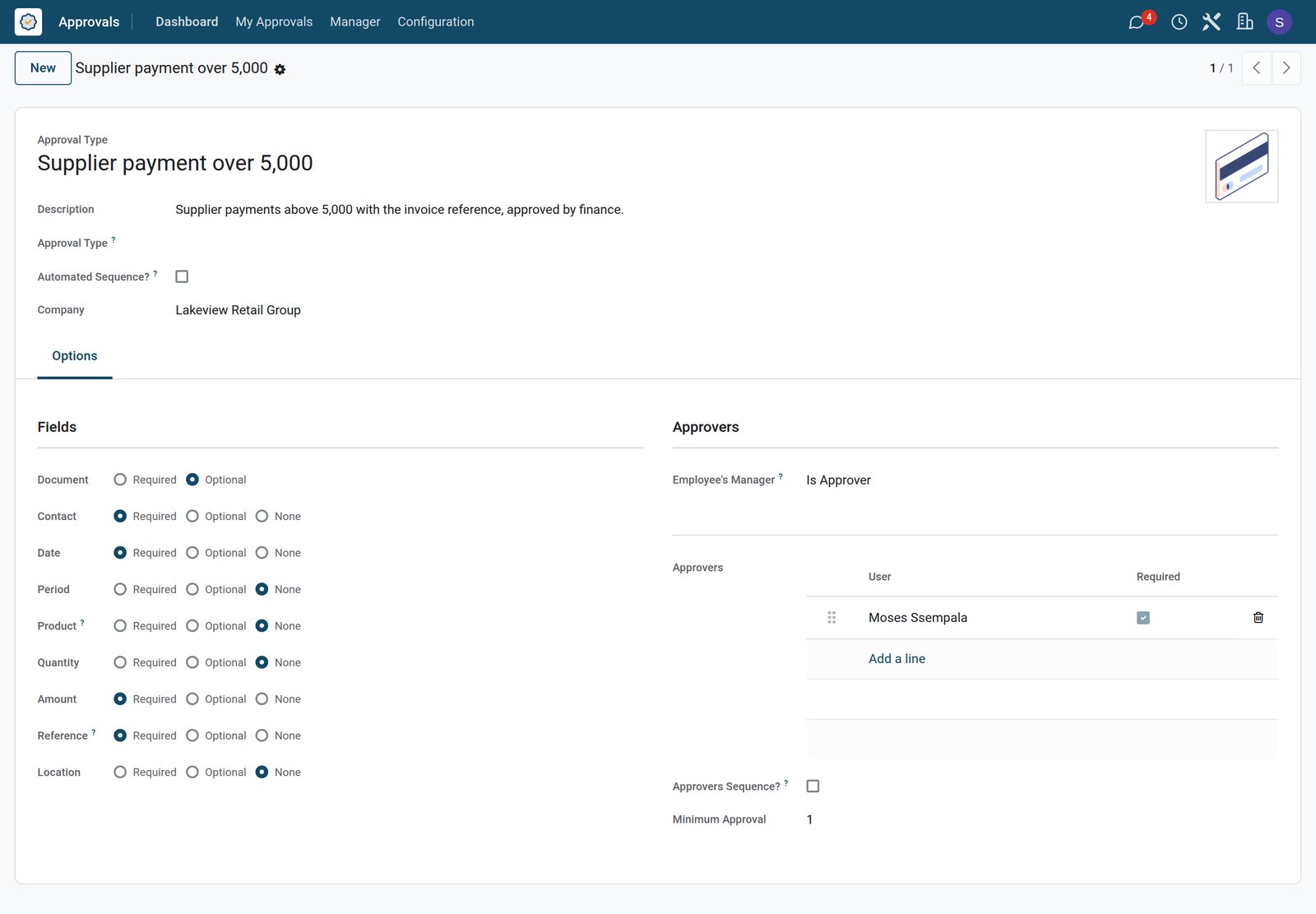Set Amount field to Optional
The height and width of the screenshot is (914, 1316).
click(x=192, y=699)
